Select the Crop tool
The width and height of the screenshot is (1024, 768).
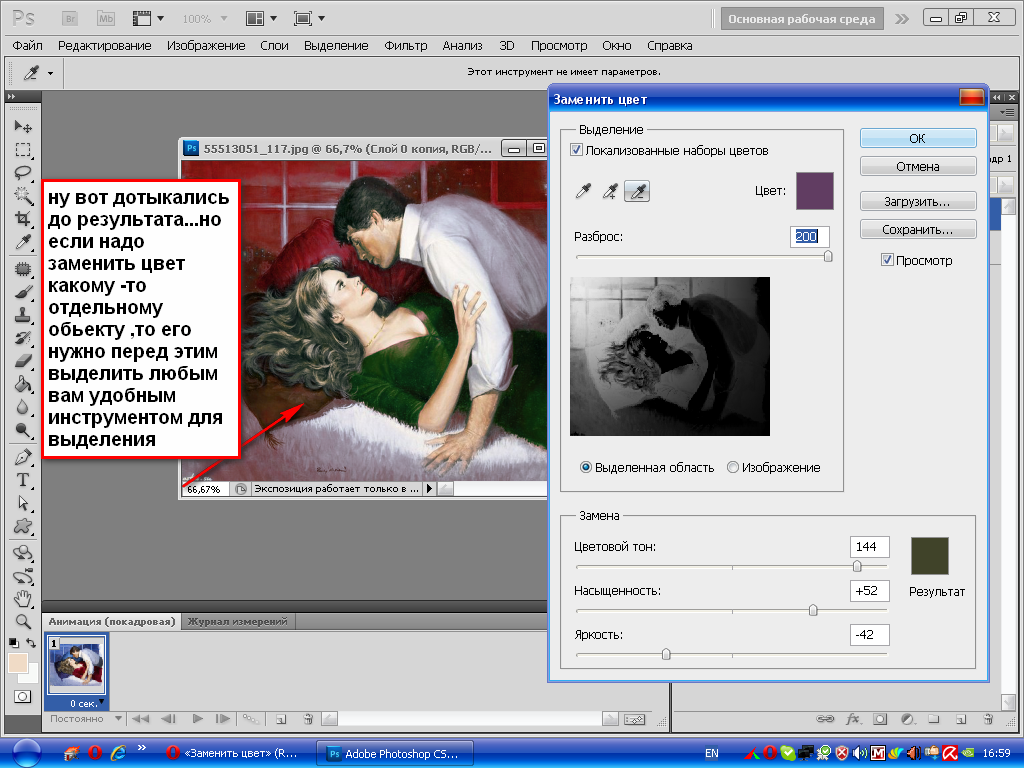[x=23, y=218]
